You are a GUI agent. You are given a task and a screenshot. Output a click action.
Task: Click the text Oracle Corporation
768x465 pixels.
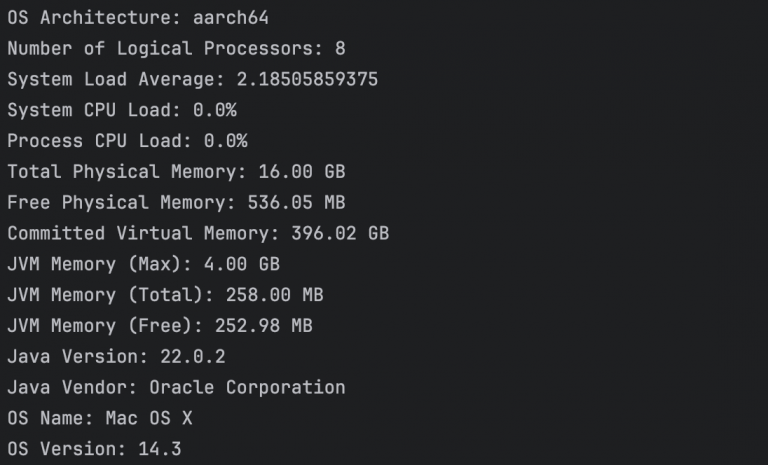coord(247,387)
